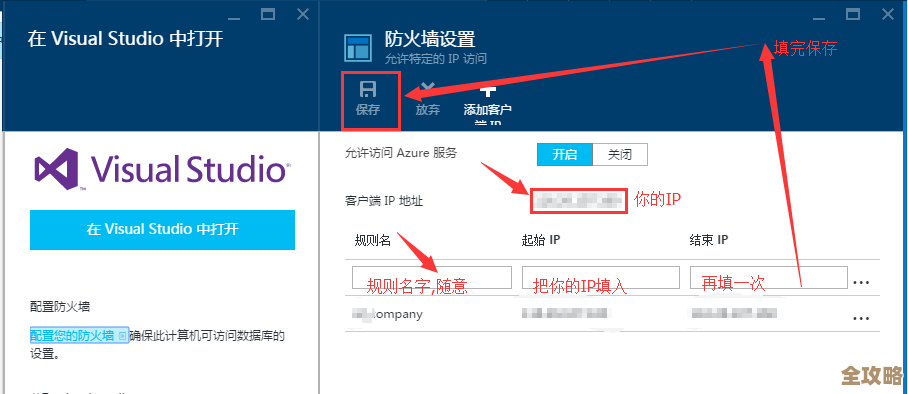This screenshot has width=908, height=394.
Task: Click the 客户端 IP 地址 label
Action: (x=384, y=200)
